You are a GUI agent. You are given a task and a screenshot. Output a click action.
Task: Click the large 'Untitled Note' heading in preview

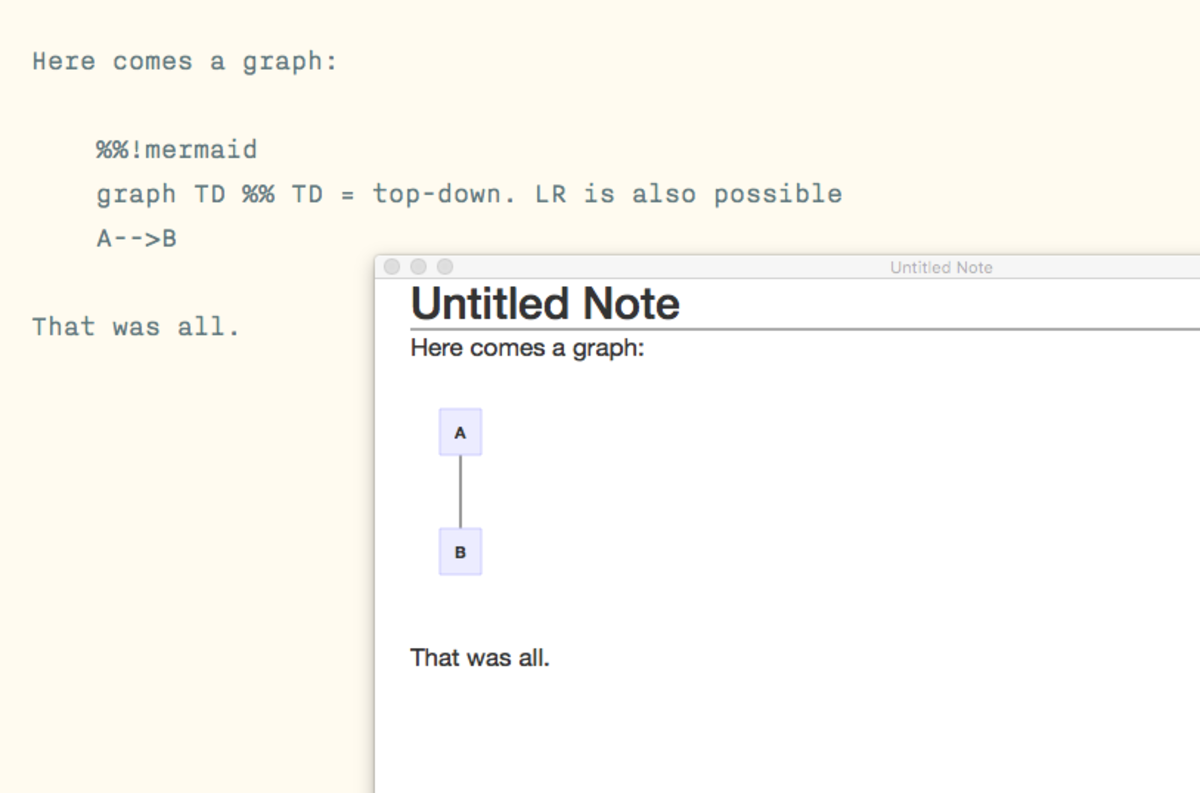click(x=545, y=304)
